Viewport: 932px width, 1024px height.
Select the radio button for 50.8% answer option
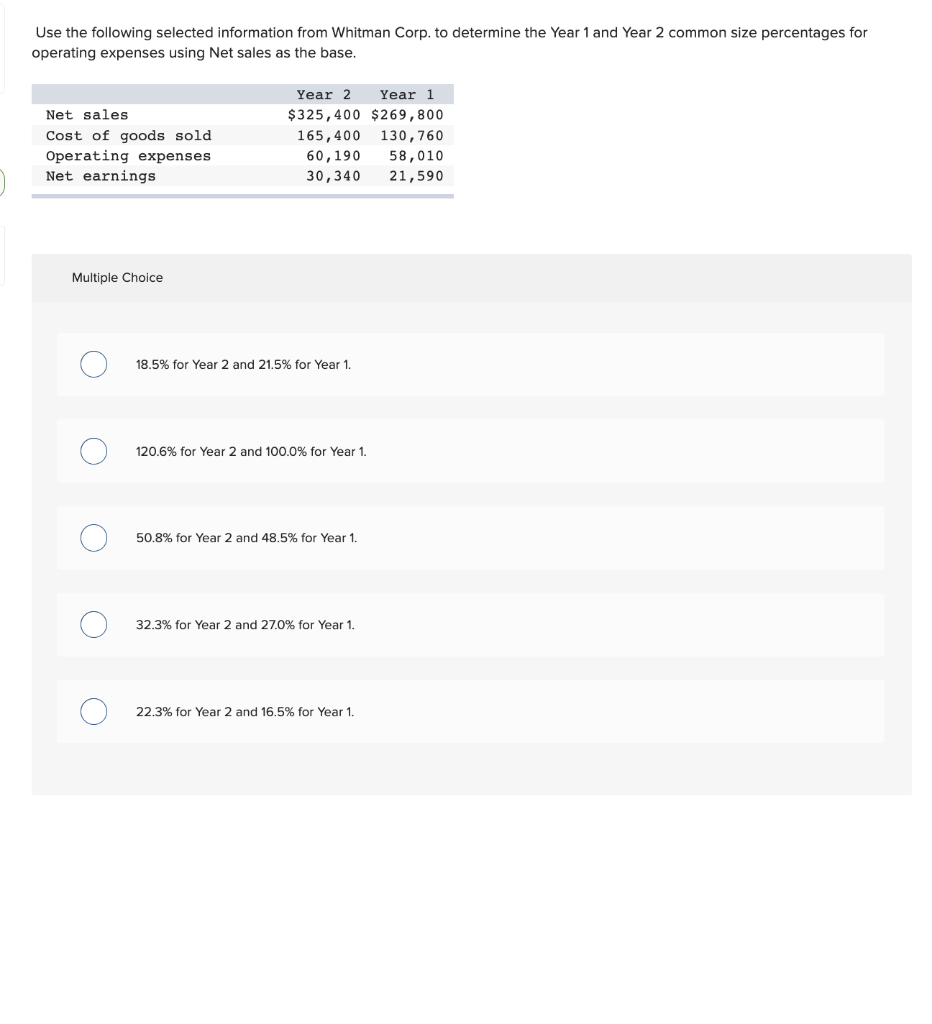pos(93,538)
